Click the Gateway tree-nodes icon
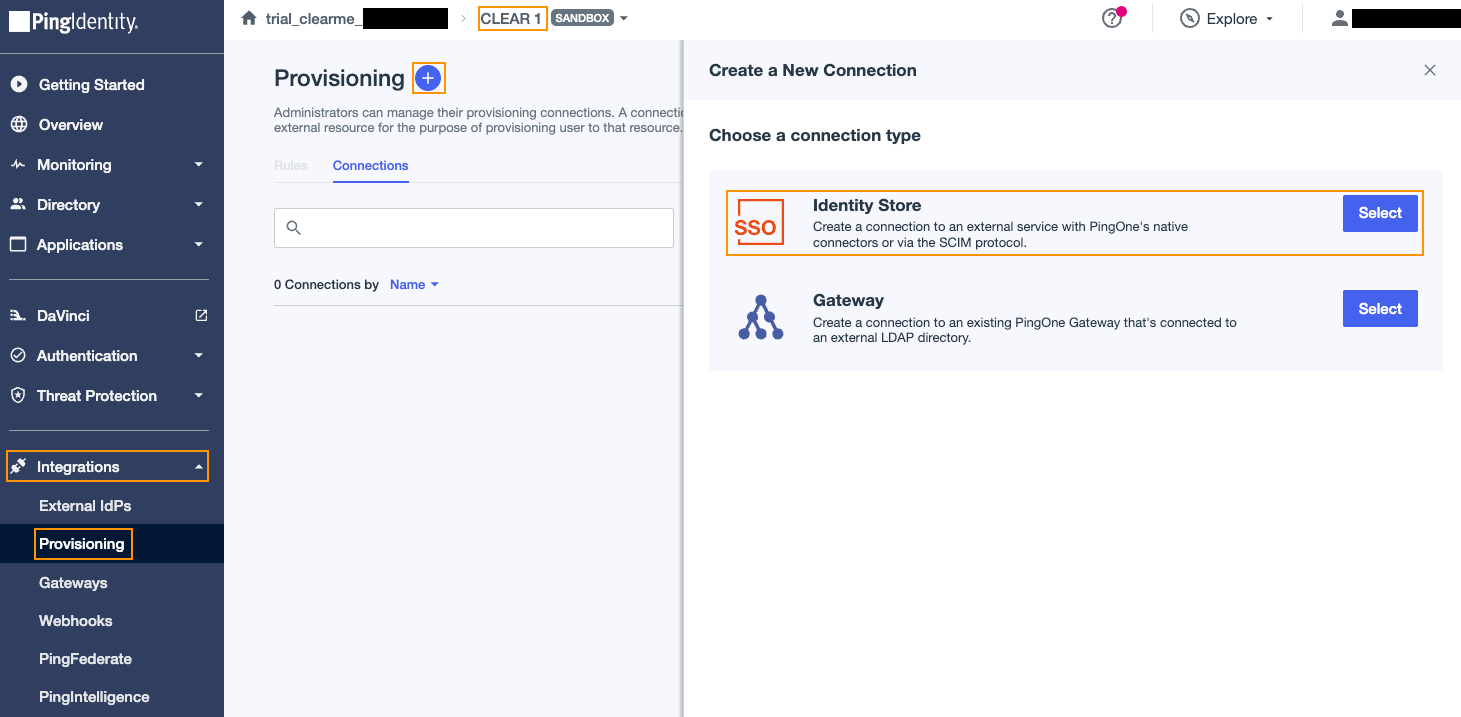This screenshot has height=717, width=1461. coord(761,317)
